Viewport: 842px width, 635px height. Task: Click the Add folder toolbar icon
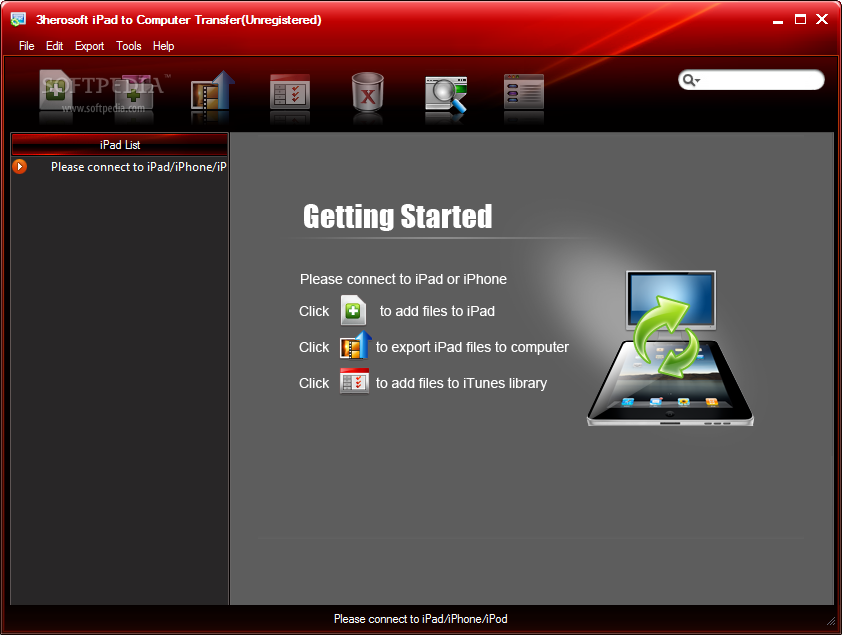[x=132, y=91]
